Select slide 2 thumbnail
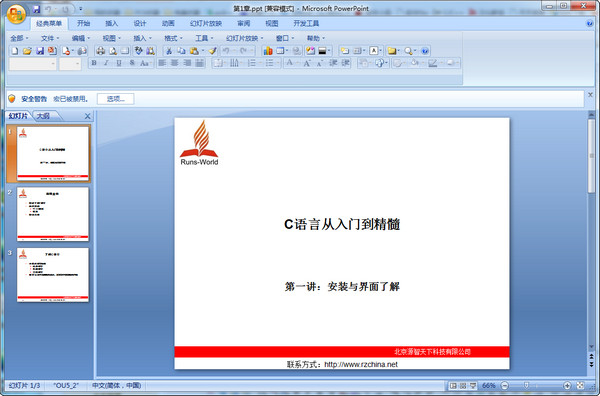The height and width of the screenshot is (396, 600). click(x=53, y=214)
